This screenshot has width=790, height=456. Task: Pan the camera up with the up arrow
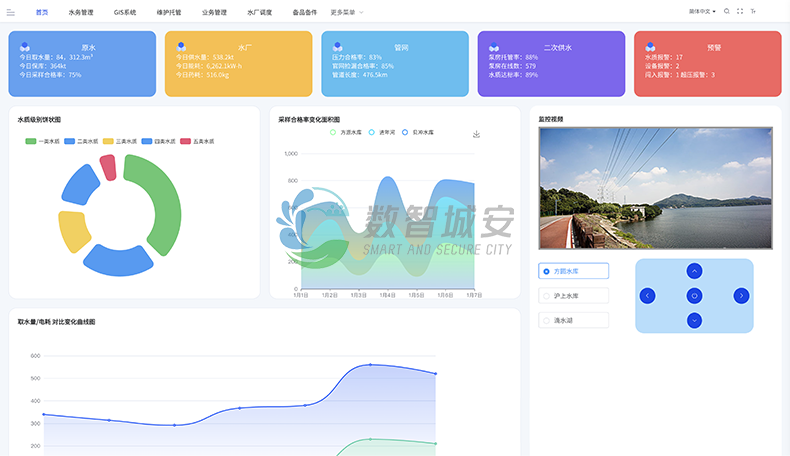click(x=694, y=271)
